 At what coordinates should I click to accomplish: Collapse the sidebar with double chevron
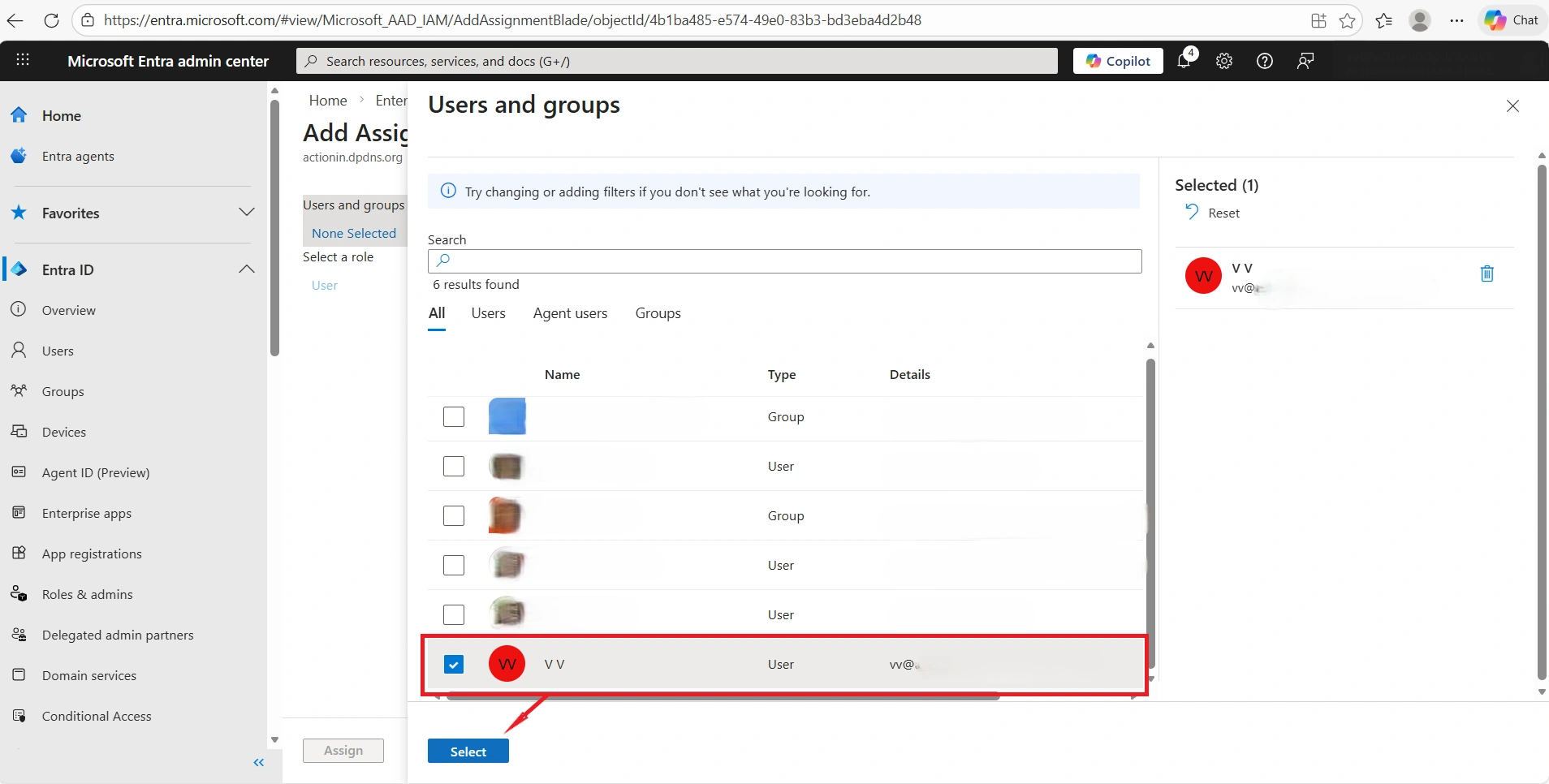(259, 762)
